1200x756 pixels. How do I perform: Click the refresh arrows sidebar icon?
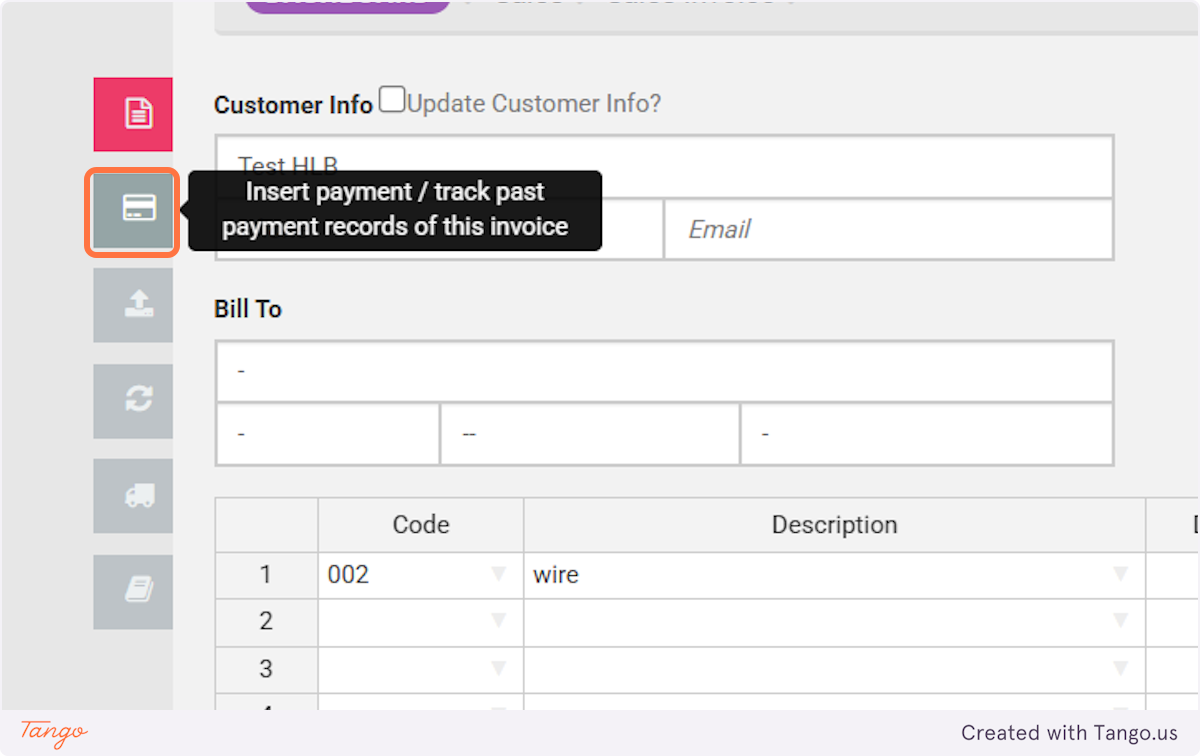click(x=133, y=401)
